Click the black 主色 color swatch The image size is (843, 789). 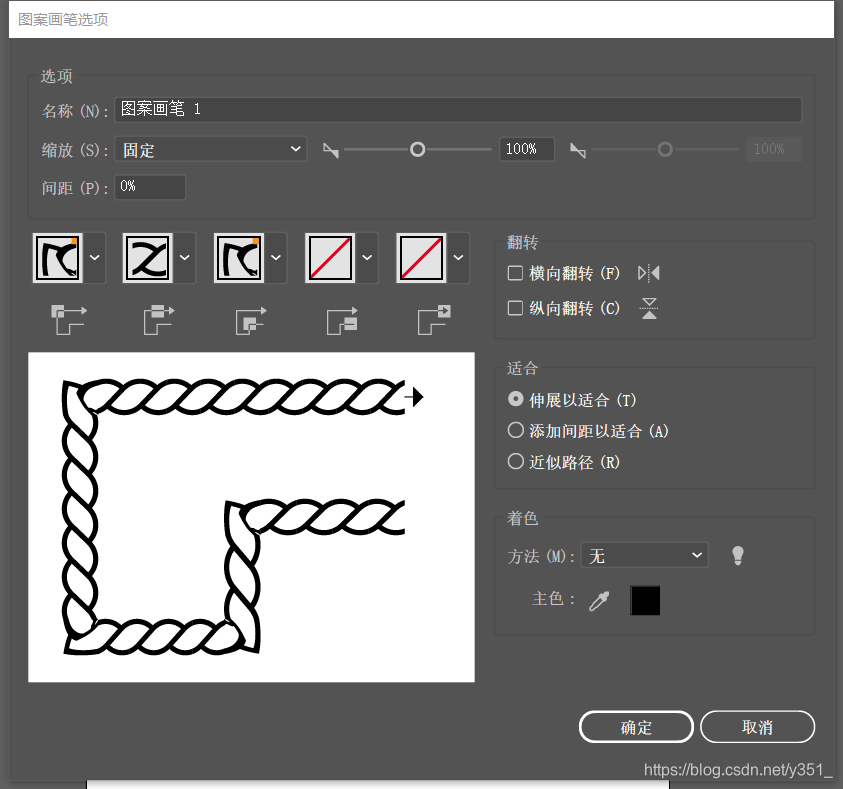pos(645,600)
